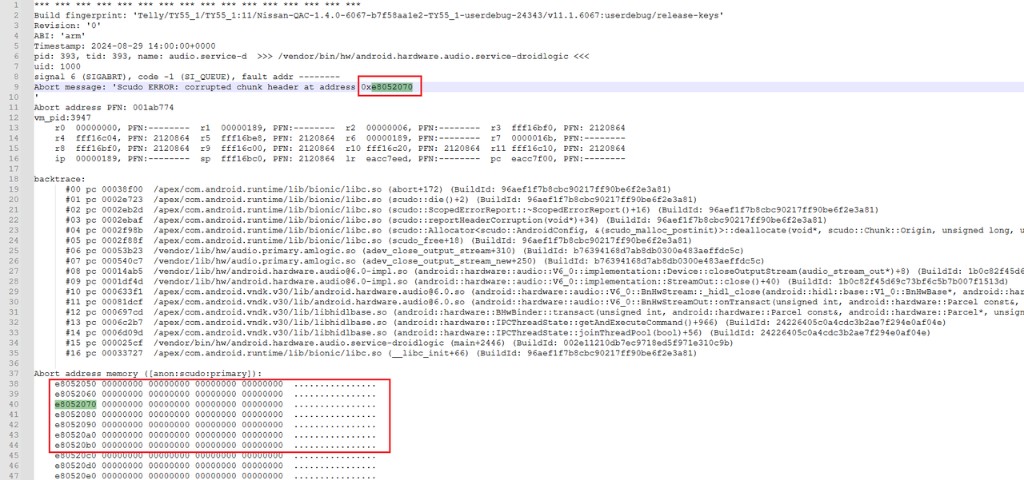Viewport: 1024px width, 480px height.
Task: Click memory row address e8052050
Action: [x=75, y=384]
